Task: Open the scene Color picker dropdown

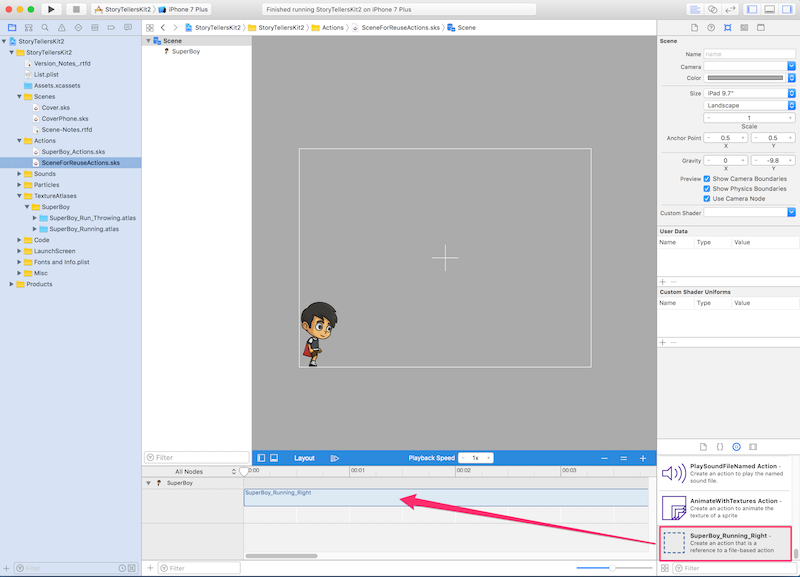Action: [791, 78]
